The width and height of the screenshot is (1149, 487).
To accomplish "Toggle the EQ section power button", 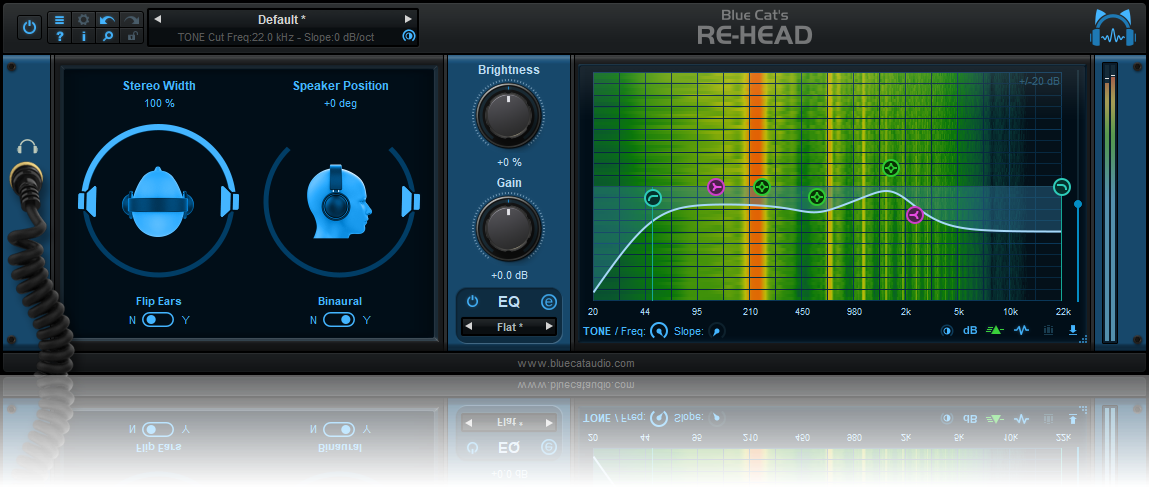I will [472, 302].
